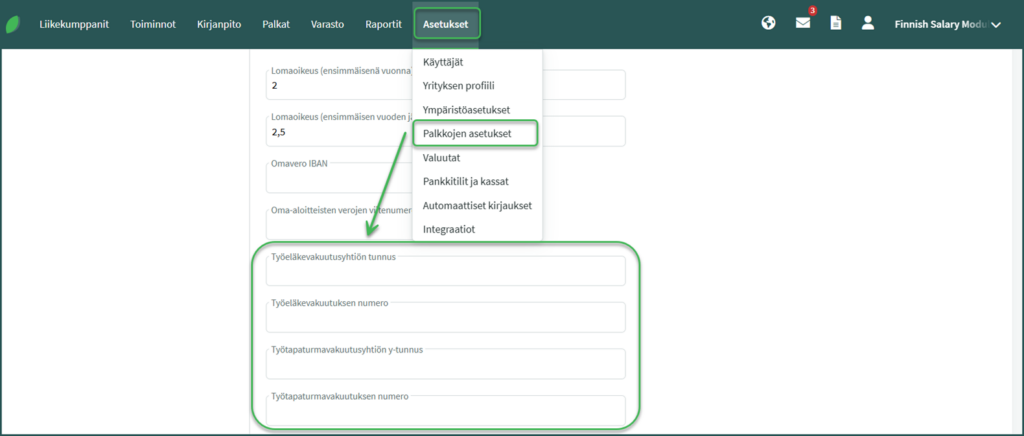Screen dimensions: 1024x436
Task: Open the globe language icon
Action: point(768,23)
